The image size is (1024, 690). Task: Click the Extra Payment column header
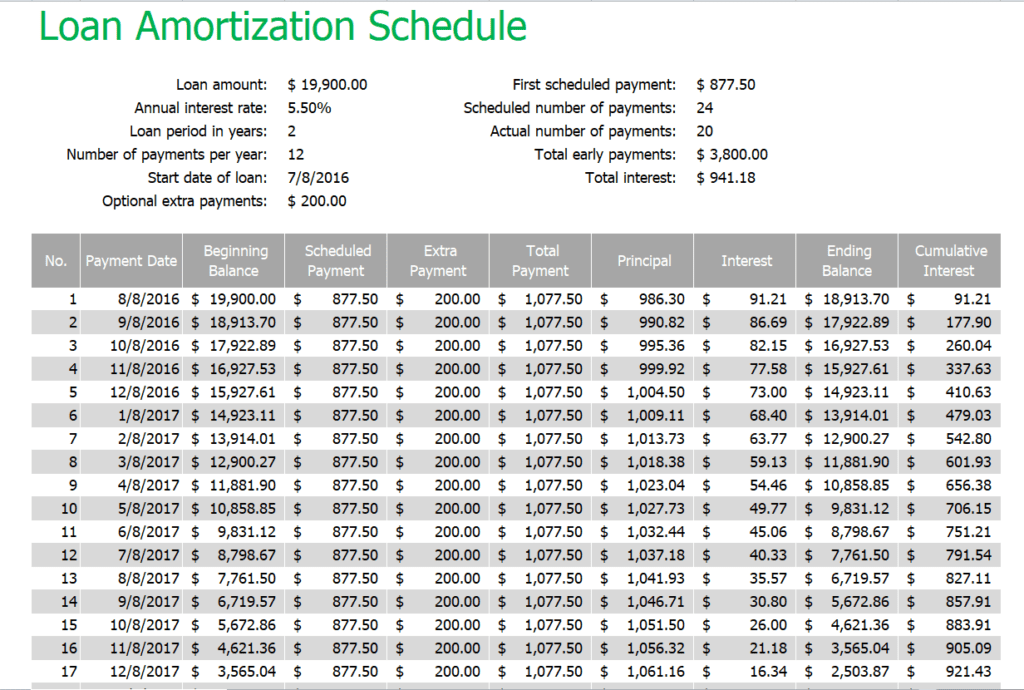pos(438,260)
